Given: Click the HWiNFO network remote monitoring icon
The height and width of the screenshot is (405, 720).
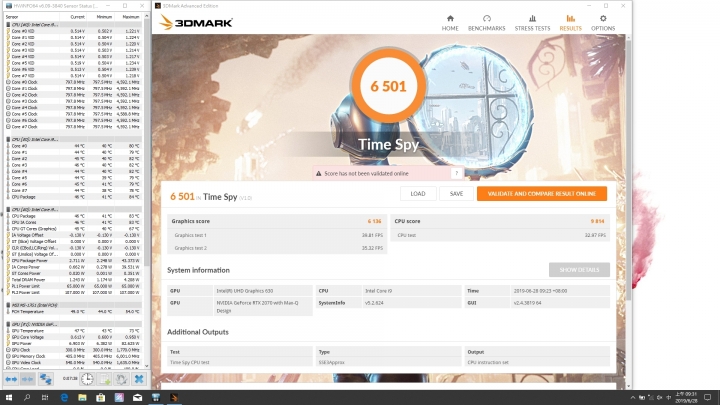Looking at the screenshot, I should pos(45,379).
